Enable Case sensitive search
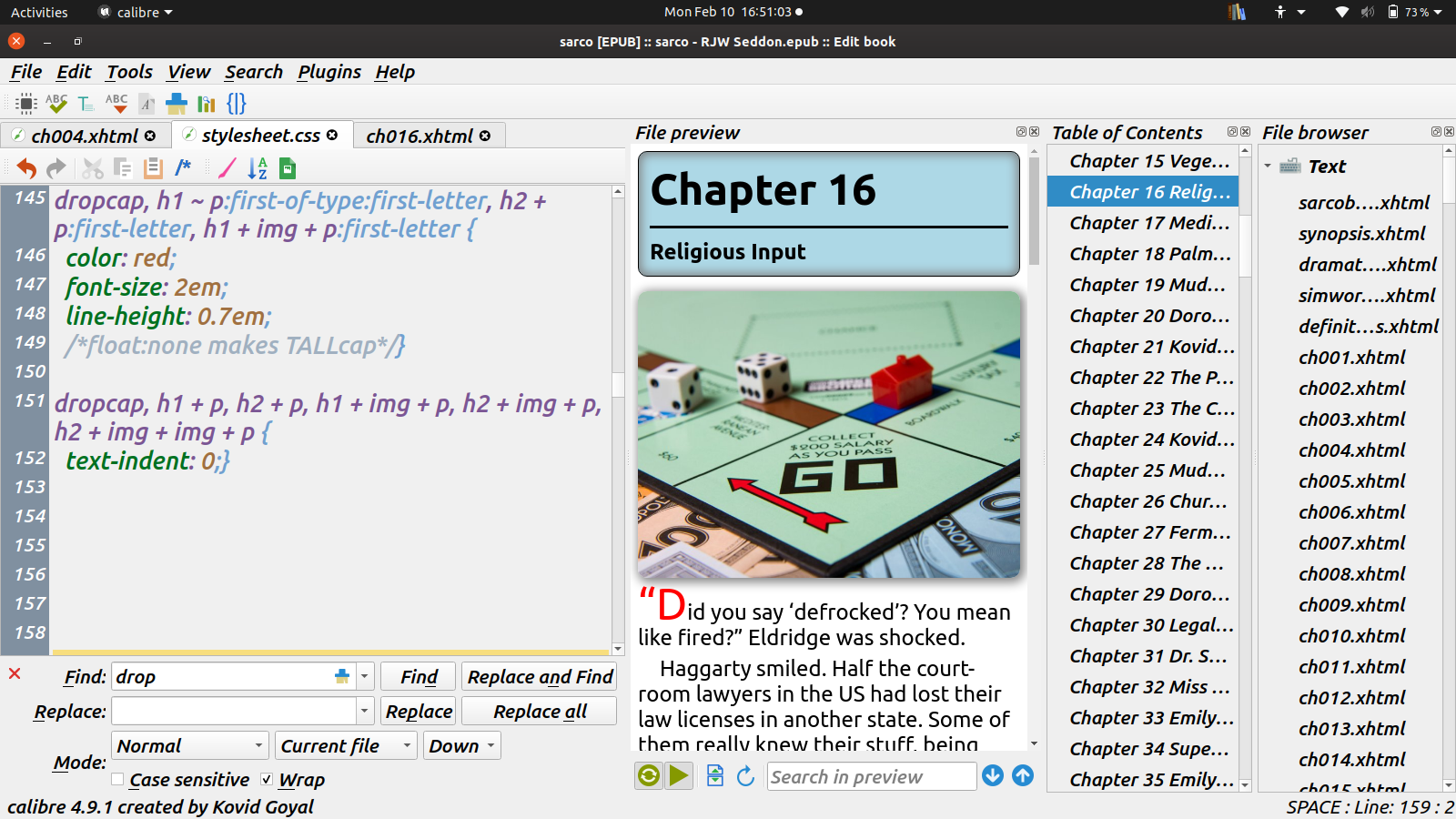 [x=117, y=779]
